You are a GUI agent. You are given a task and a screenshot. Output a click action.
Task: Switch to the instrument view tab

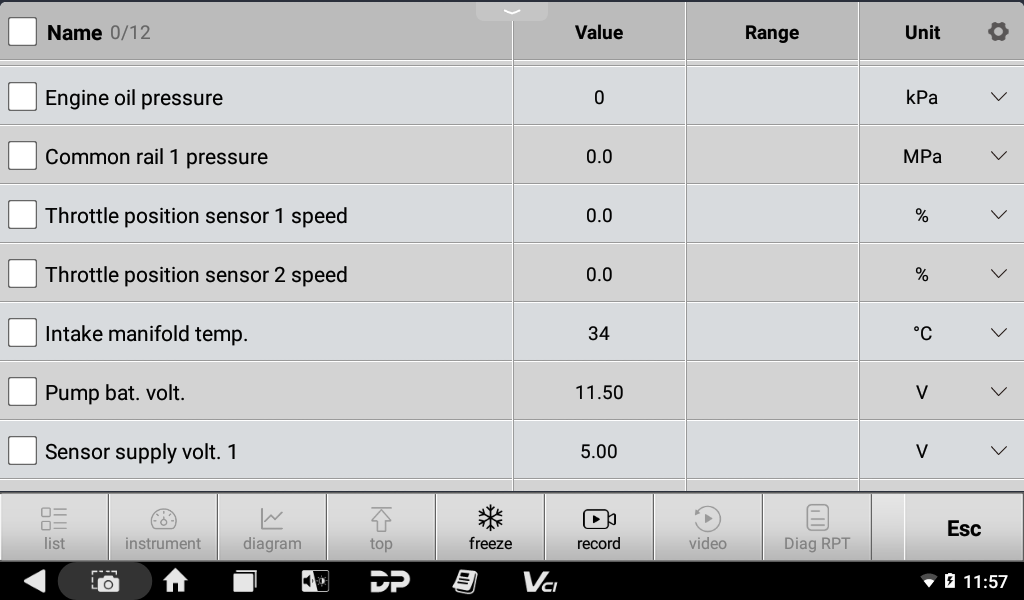coord(163,528)
